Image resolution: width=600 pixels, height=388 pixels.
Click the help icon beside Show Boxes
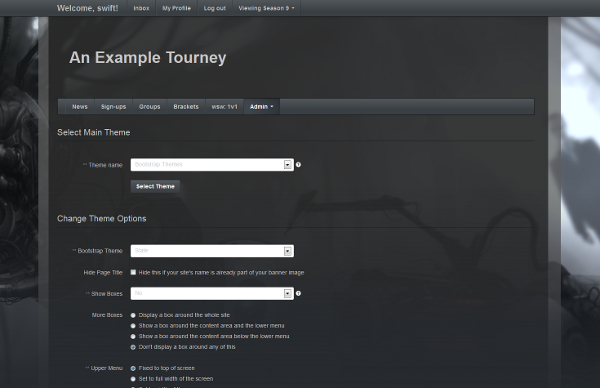(298, 293)
